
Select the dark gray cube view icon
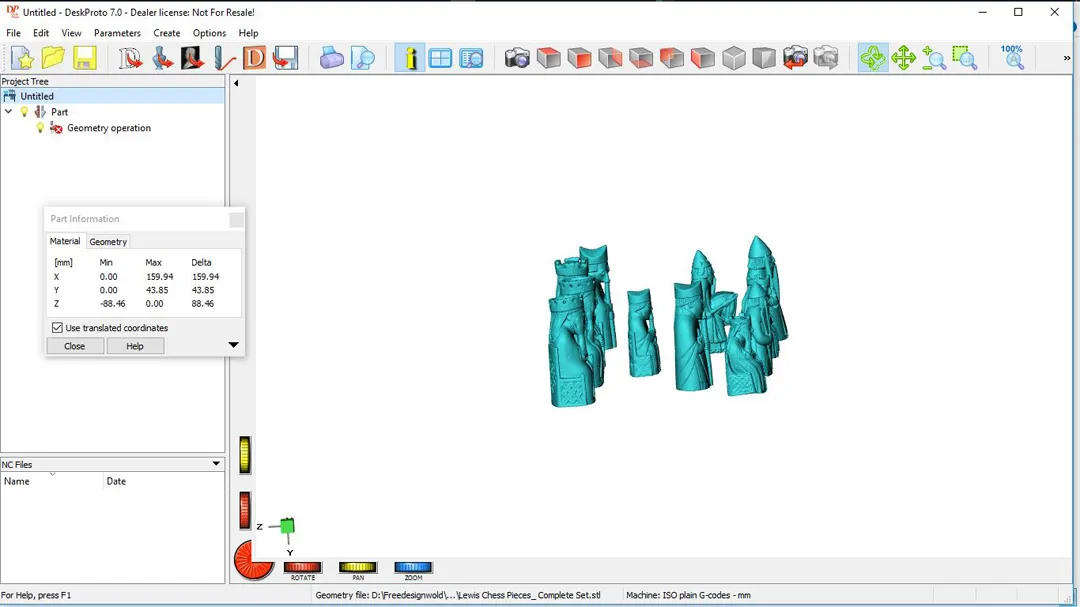pyautogui.click(x=764, y=58)
